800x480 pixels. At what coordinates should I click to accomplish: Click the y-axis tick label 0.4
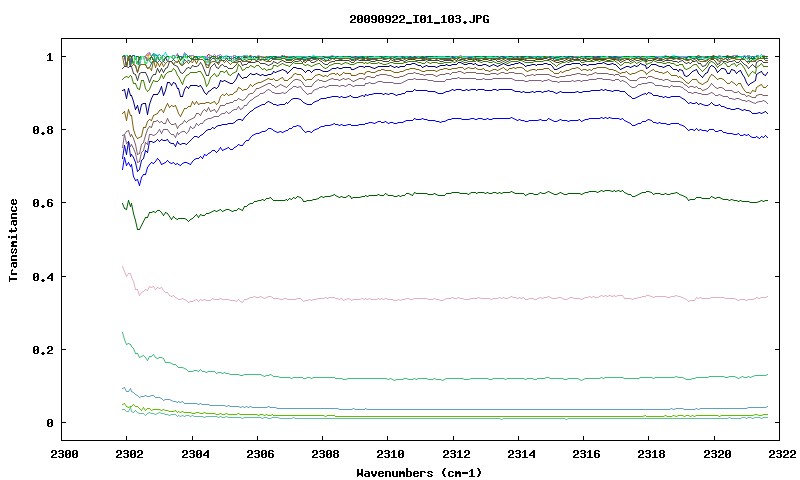pos(43,276)
